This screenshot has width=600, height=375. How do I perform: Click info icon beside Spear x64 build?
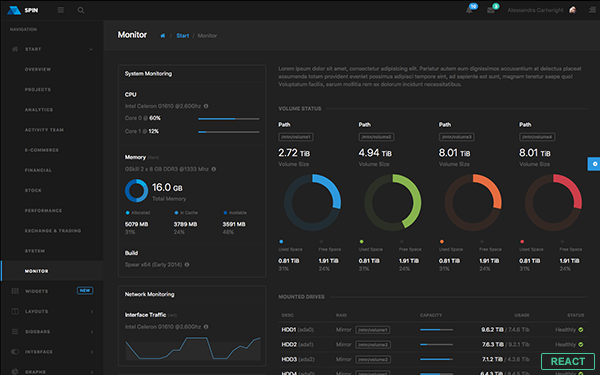(x=187, y=264)
